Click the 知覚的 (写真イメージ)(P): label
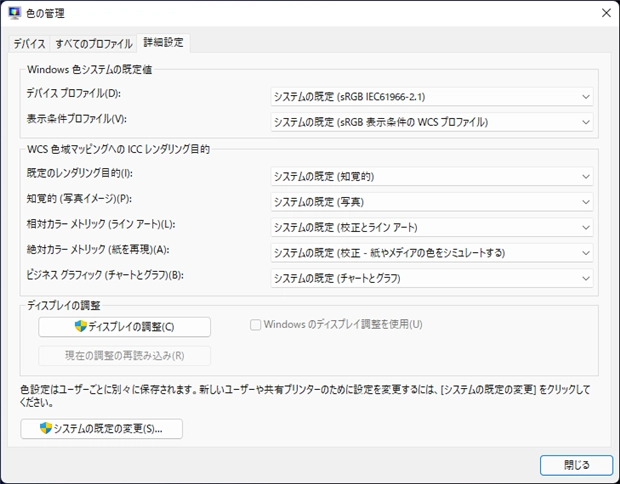The height and width of the screenshot is (484, 620). pyautogui.click(x=79, y=199)
